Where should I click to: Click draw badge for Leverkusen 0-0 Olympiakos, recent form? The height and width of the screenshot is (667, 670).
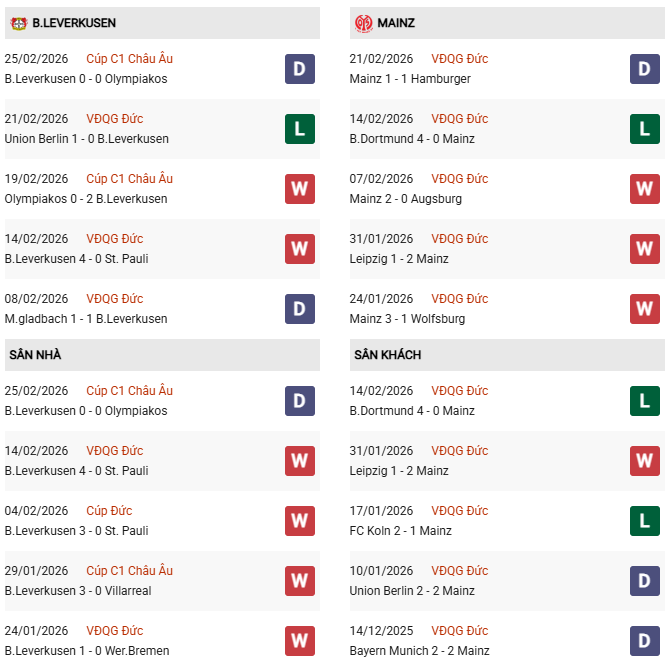click(299, 69)
